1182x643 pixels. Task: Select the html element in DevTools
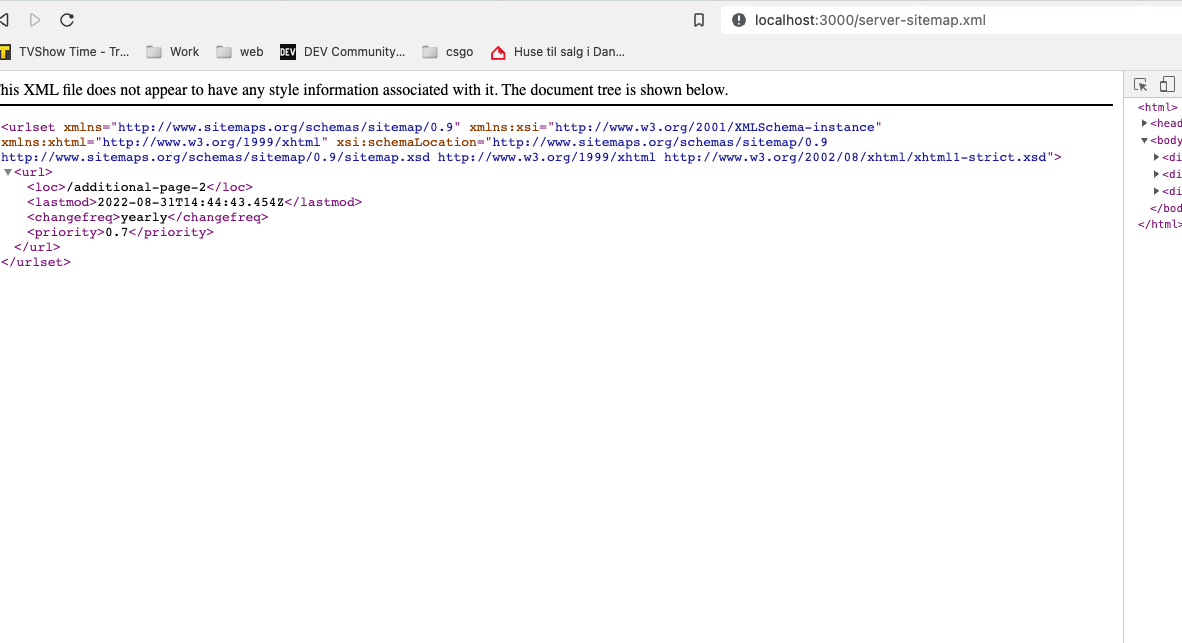(x=1157, y=107)
